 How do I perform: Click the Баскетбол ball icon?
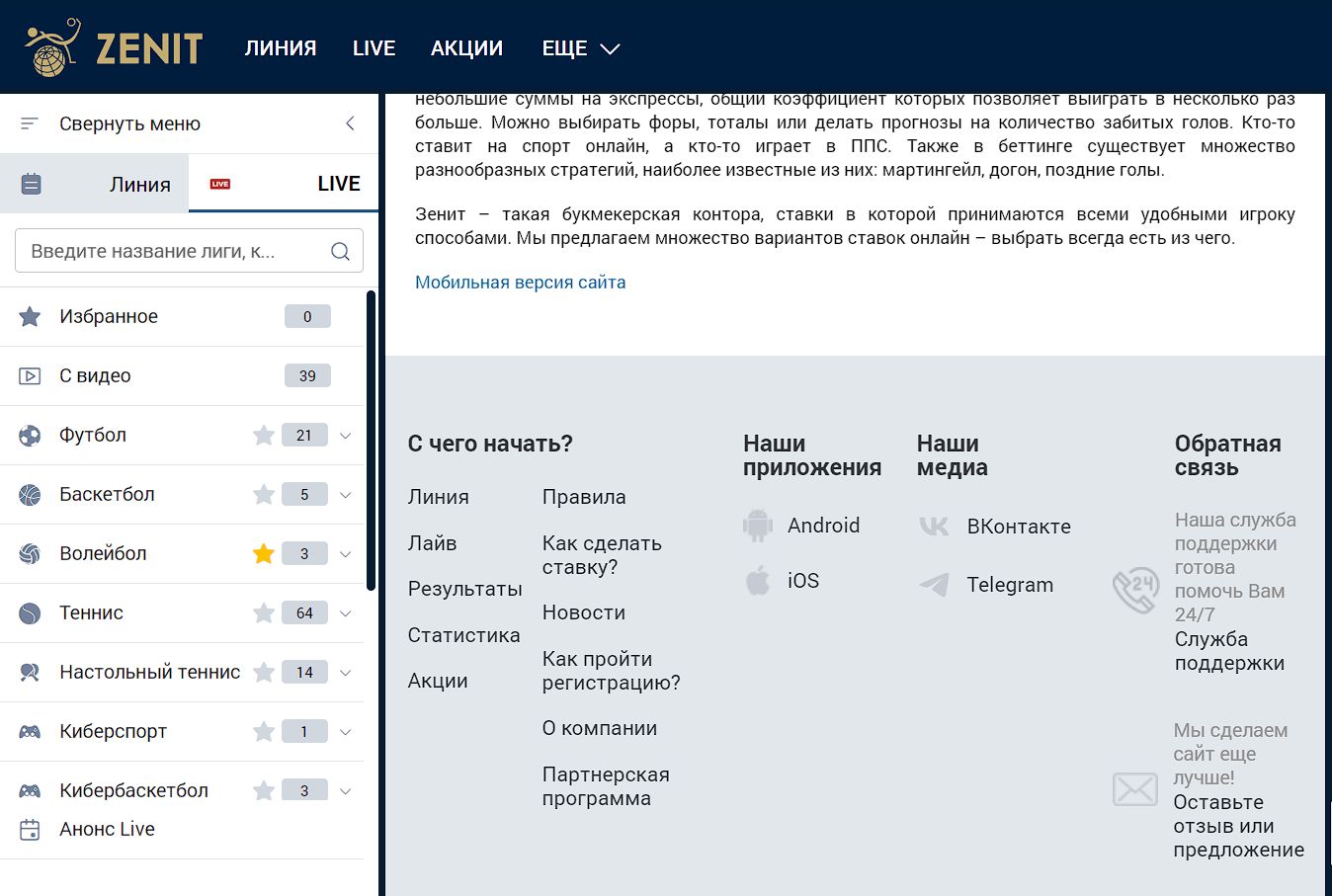pyautogui.click(x=30, y=494)
